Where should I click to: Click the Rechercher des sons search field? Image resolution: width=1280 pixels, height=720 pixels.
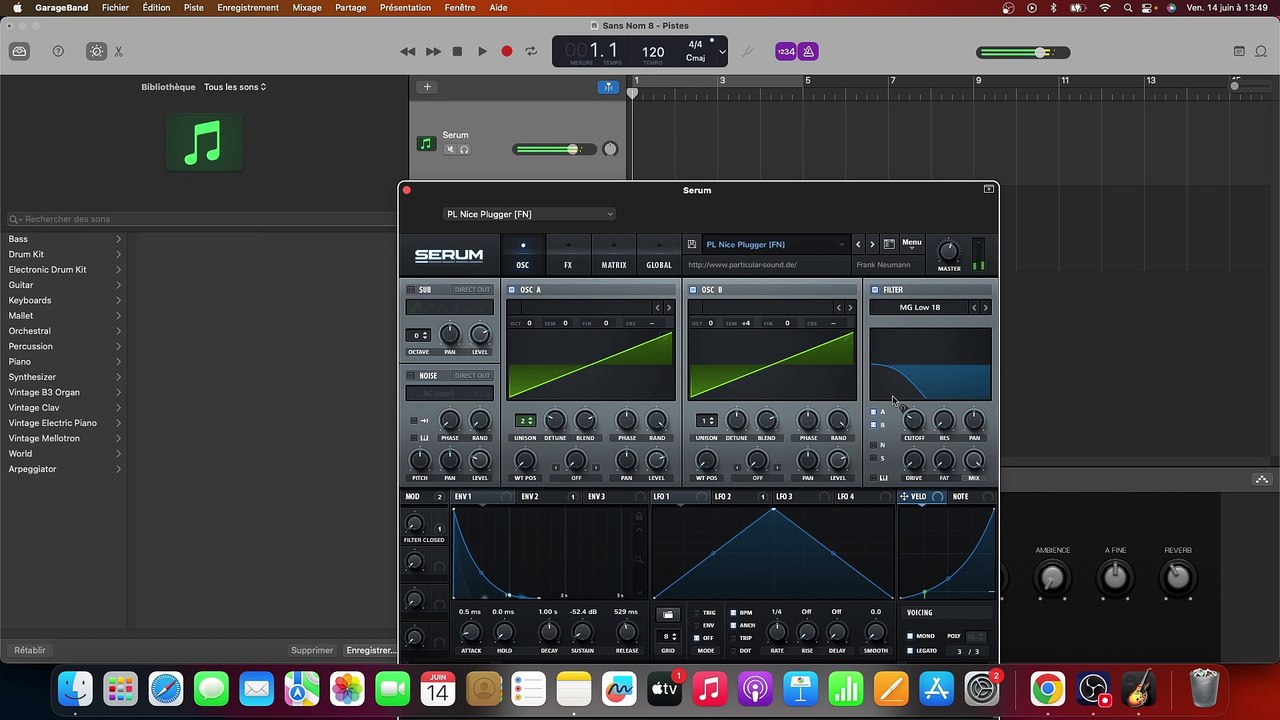(x=200, y=219)
